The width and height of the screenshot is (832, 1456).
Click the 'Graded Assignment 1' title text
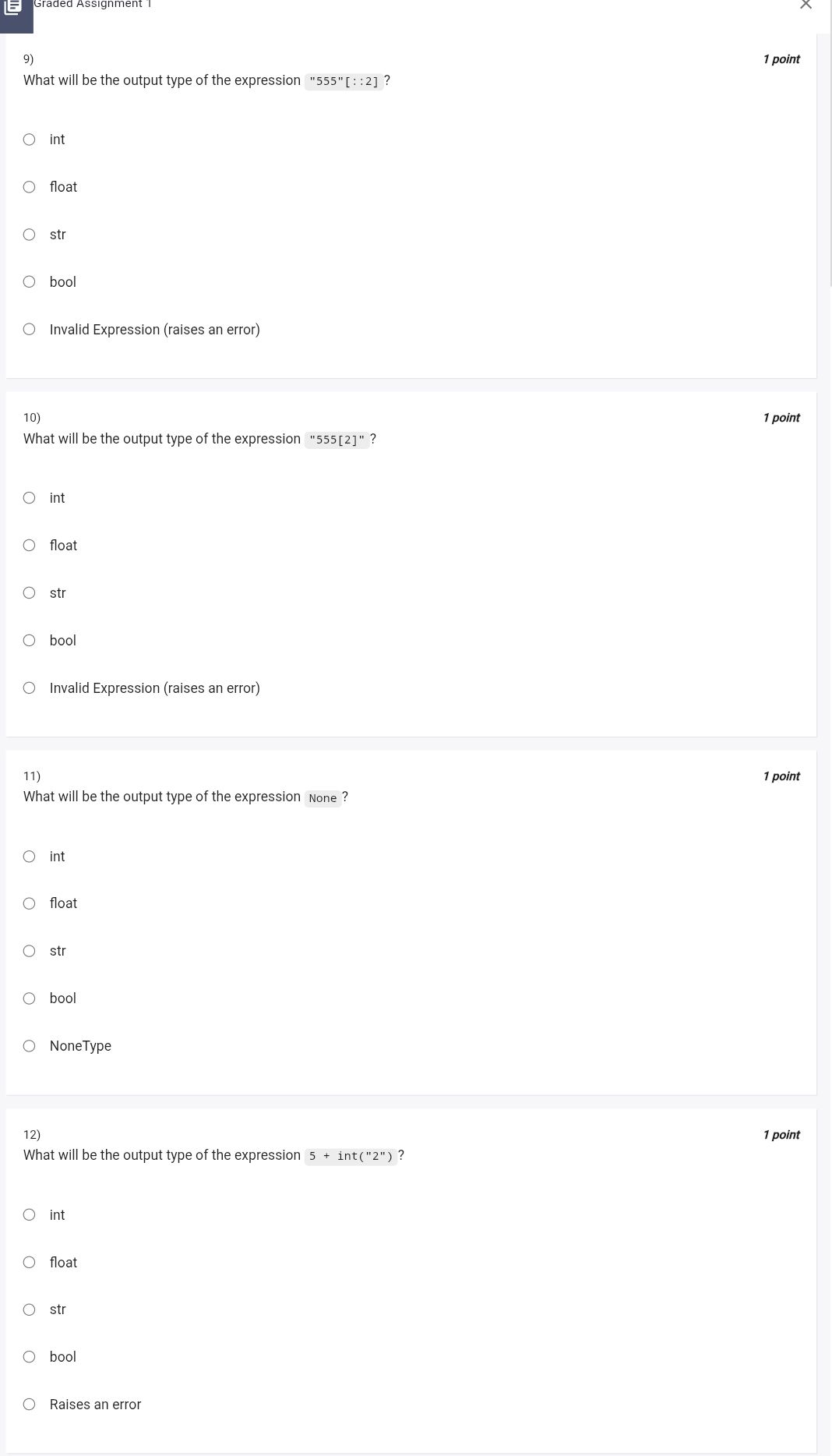(x=93, y=5)
